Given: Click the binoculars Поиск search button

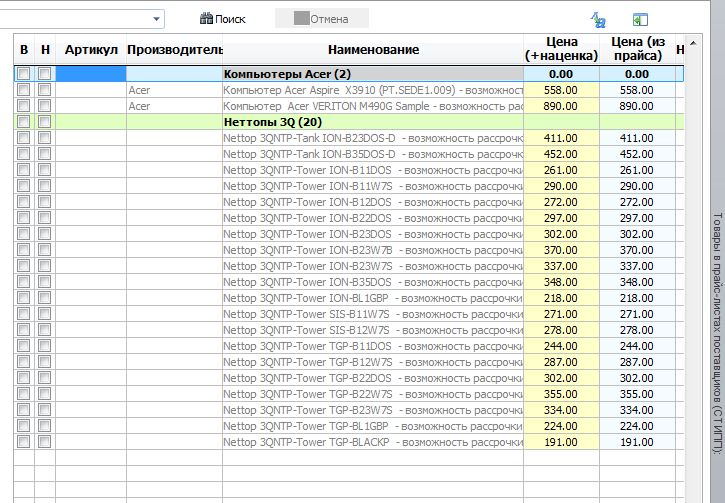Looking at the screenshot, I should [x=222, y=19].
